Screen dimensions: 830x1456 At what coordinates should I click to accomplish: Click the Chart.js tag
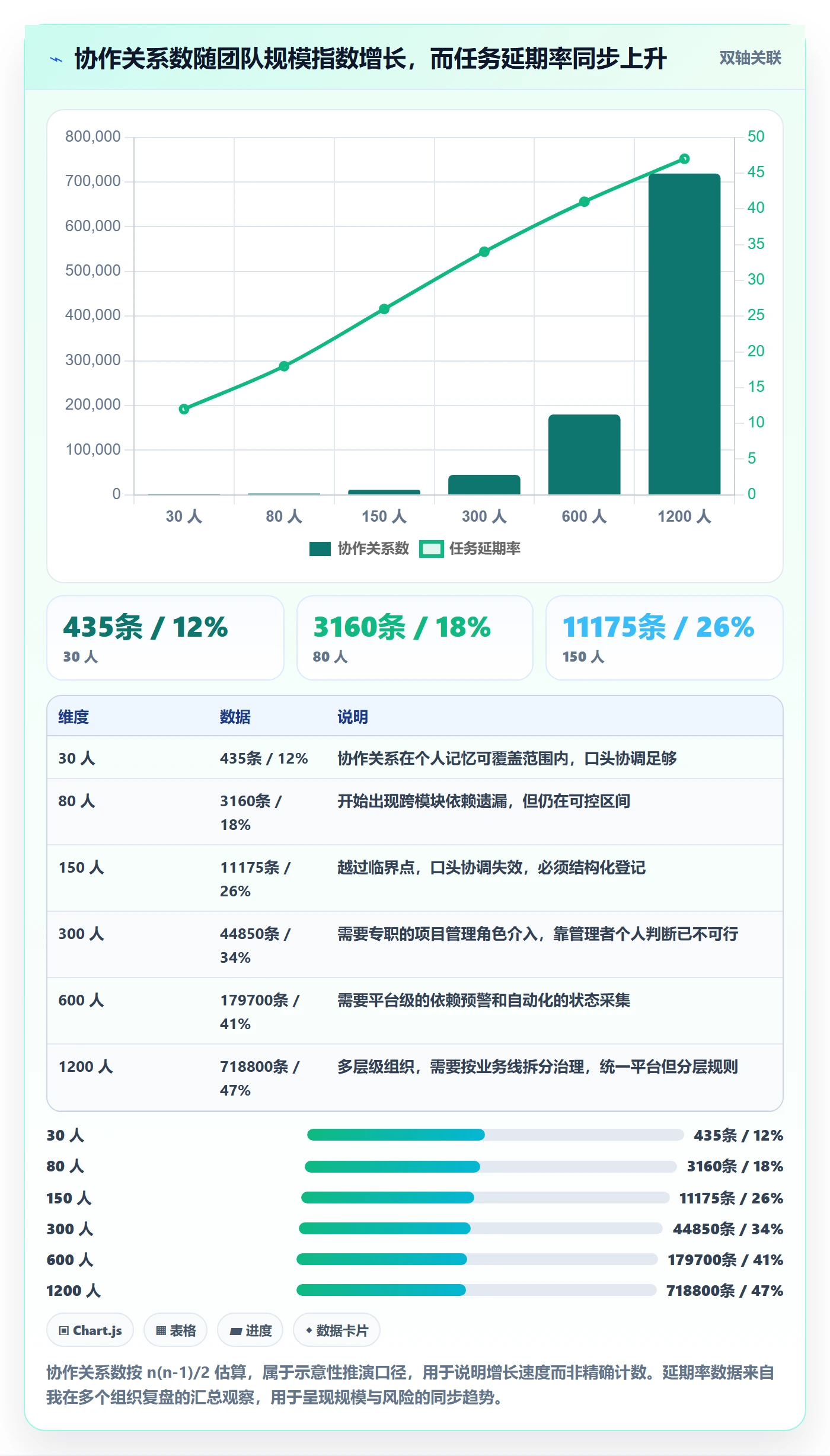90,1330
